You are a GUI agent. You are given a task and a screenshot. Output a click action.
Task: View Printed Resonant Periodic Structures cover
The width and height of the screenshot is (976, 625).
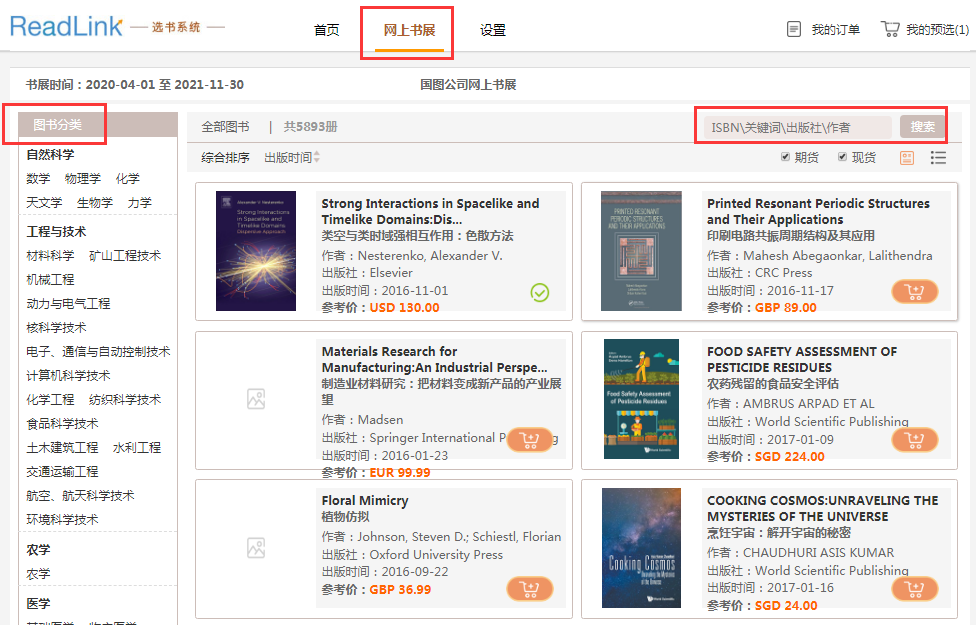[x=641, y=251]
